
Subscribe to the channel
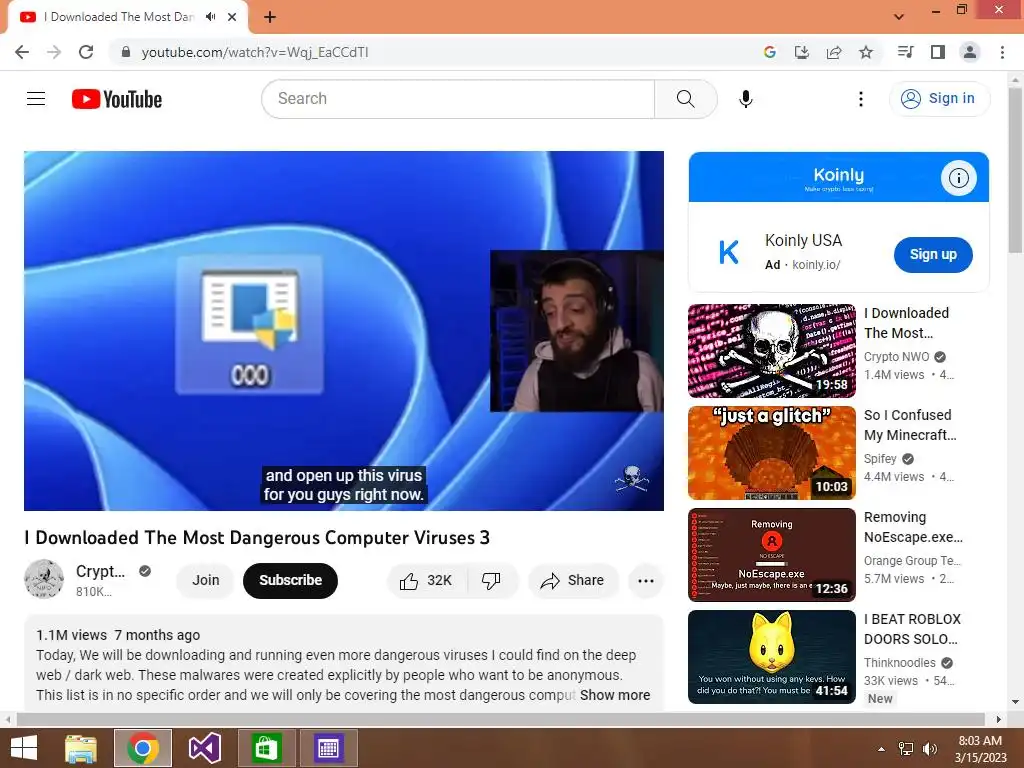pos(290,581)
